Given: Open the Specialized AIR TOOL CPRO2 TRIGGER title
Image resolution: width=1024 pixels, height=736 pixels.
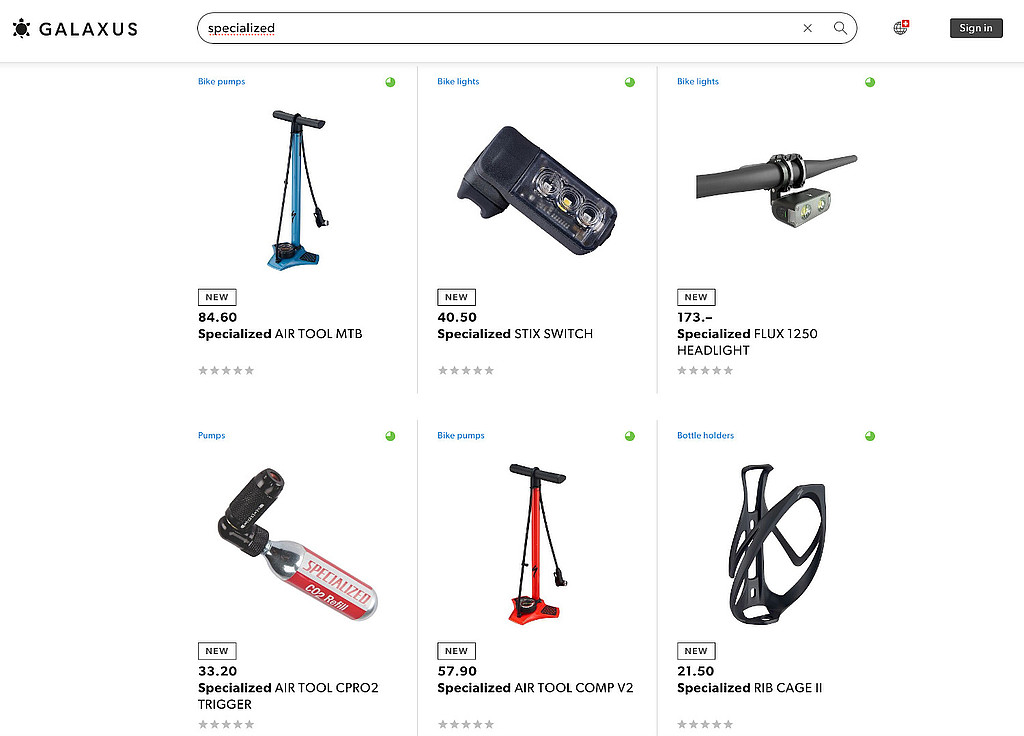Looking at the screenshot, I should point(288,696).
